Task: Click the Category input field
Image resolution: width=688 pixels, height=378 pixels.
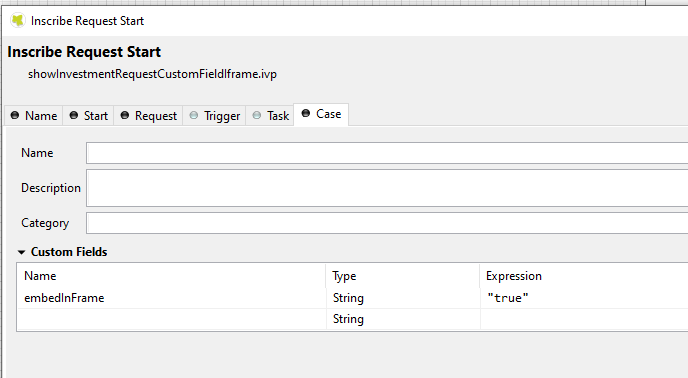Action: point(387,223)
